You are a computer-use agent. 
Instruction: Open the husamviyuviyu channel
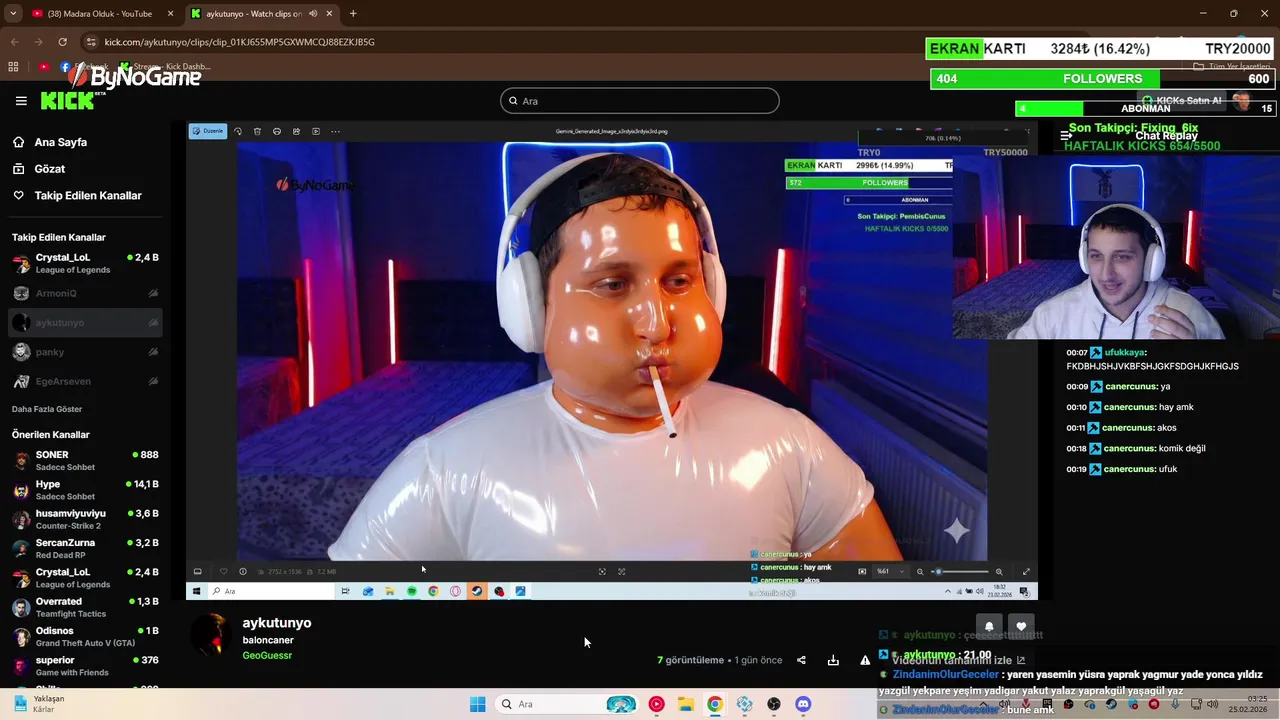85,519
